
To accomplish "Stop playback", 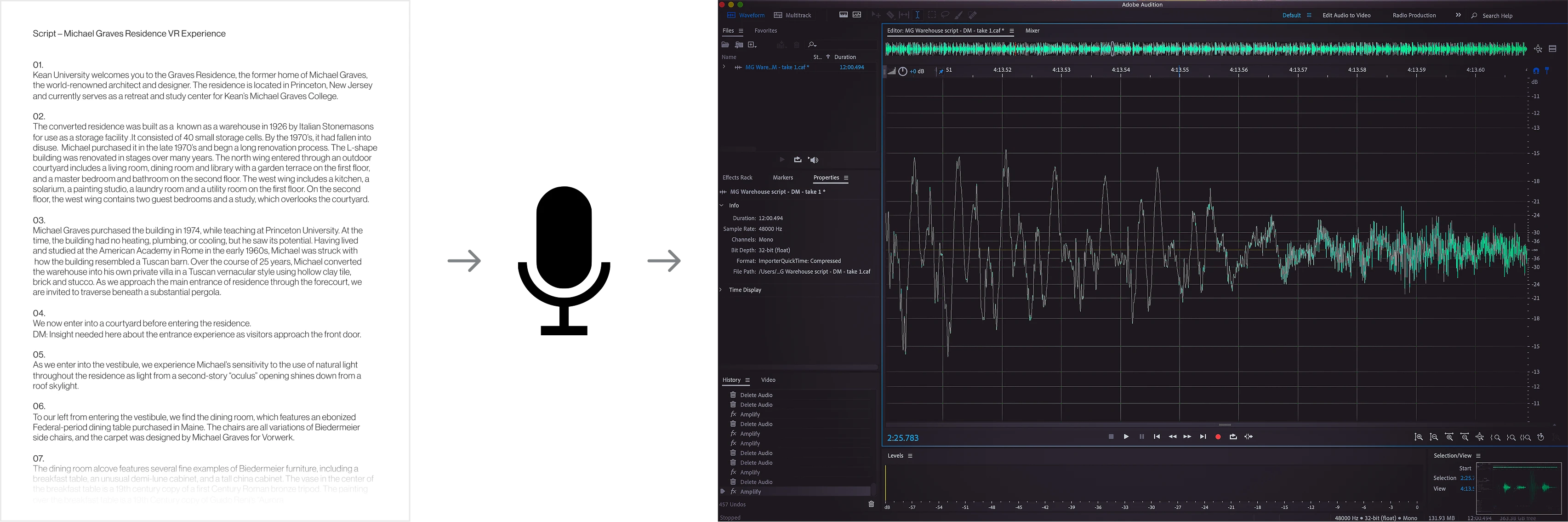I will (x=1111, y=437).
